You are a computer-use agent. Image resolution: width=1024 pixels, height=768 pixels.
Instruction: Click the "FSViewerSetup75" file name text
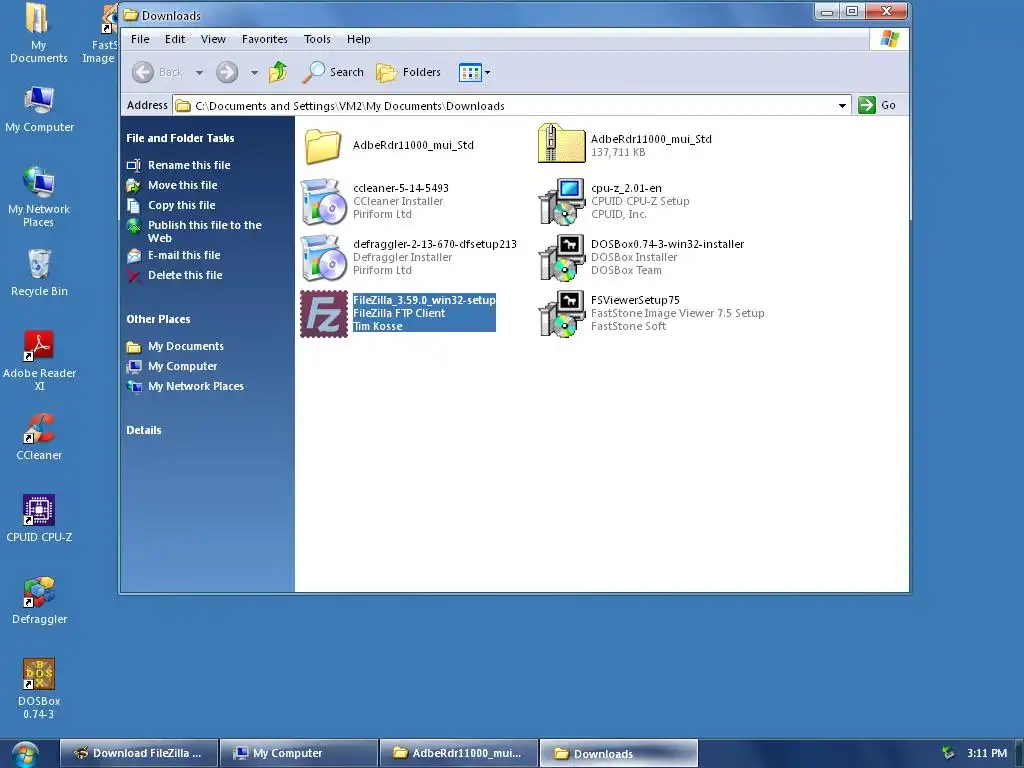pyautogui.click(x=635, y=300)
